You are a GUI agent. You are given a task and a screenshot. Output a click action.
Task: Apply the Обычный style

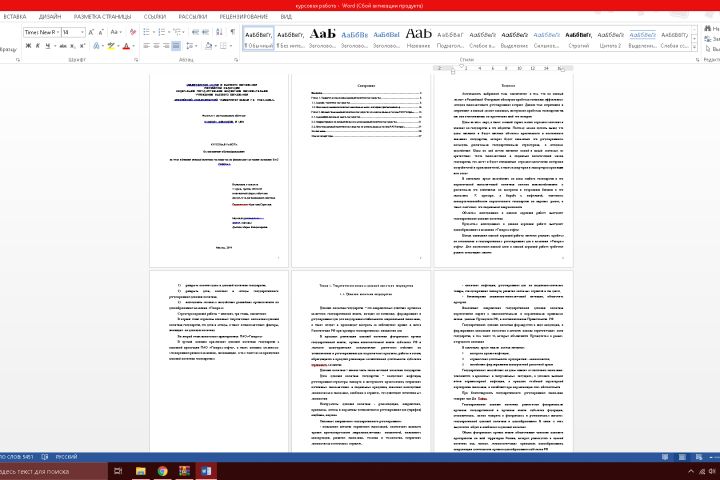pos(259,39)
